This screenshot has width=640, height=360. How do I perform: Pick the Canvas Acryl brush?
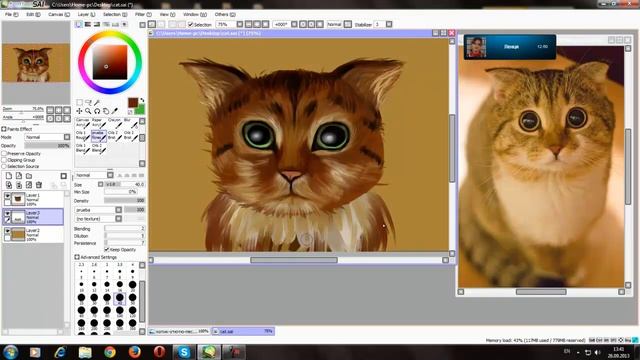click(83, 122)
